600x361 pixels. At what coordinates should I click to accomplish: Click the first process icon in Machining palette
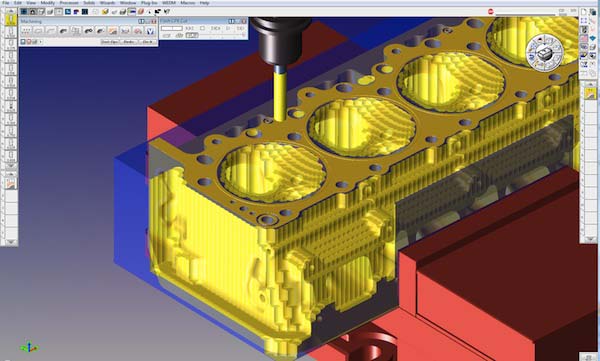tap(26, 31)
